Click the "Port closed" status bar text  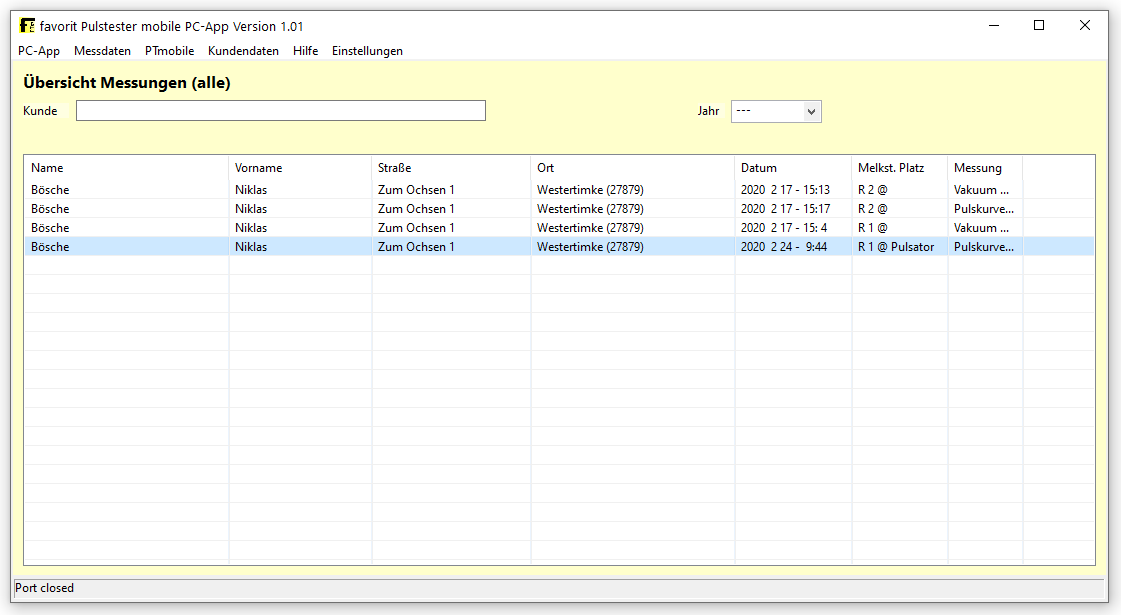(x=44, y=588)
